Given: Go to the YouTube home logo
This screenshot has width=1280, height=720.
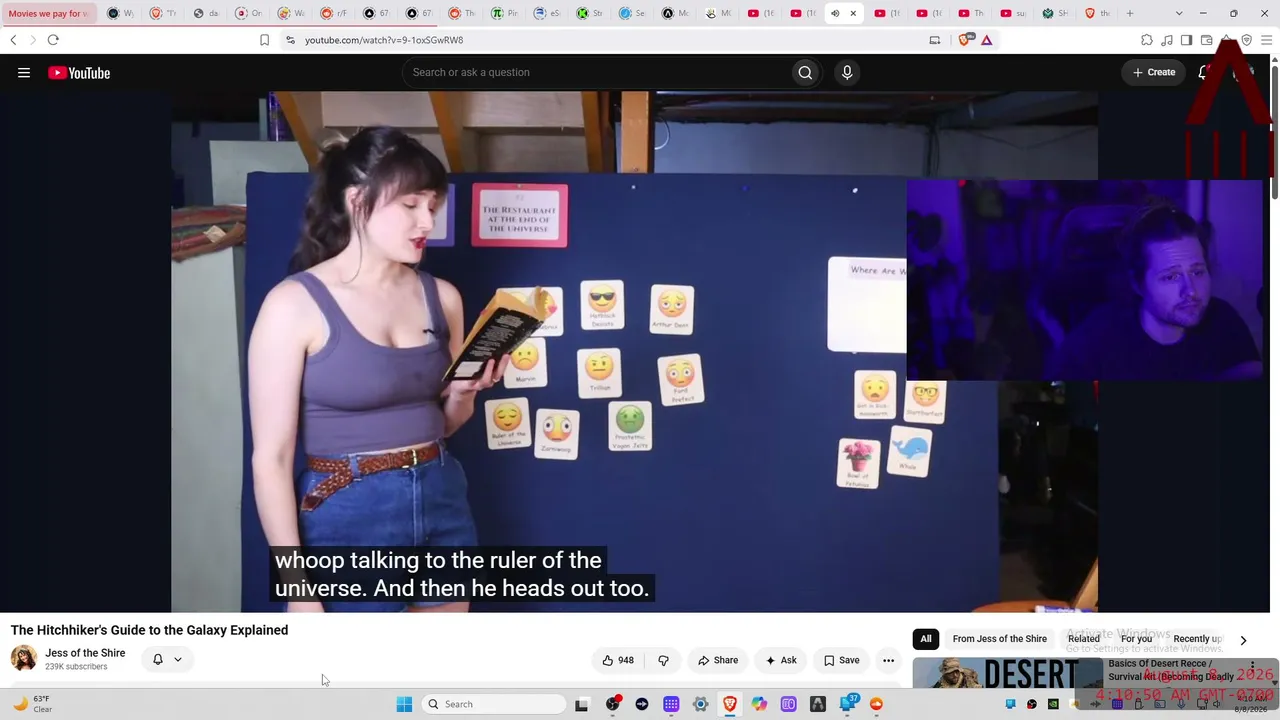Looking at the screenshot, I should pyautogui.click(x=79, y=72).
